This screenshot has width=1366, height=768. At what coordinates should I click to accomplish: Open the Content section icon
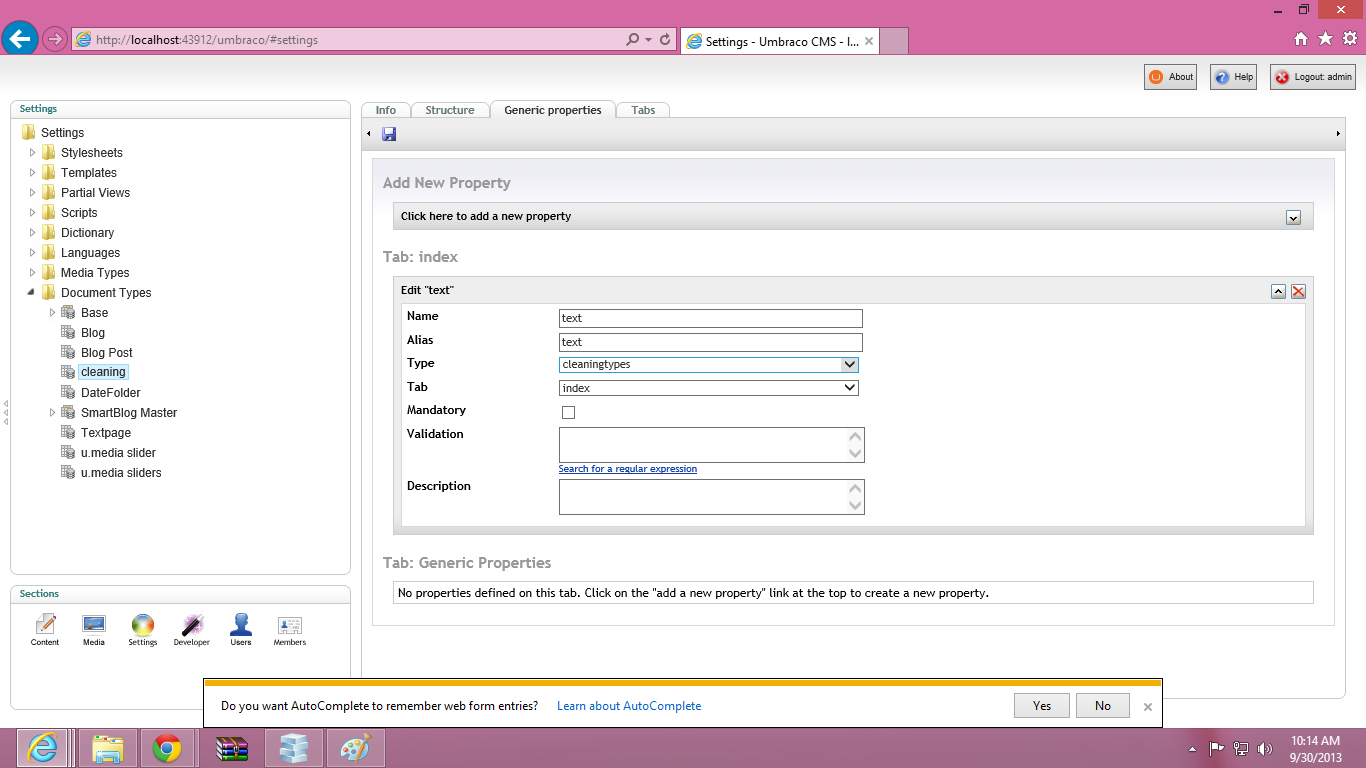point(45,630)
